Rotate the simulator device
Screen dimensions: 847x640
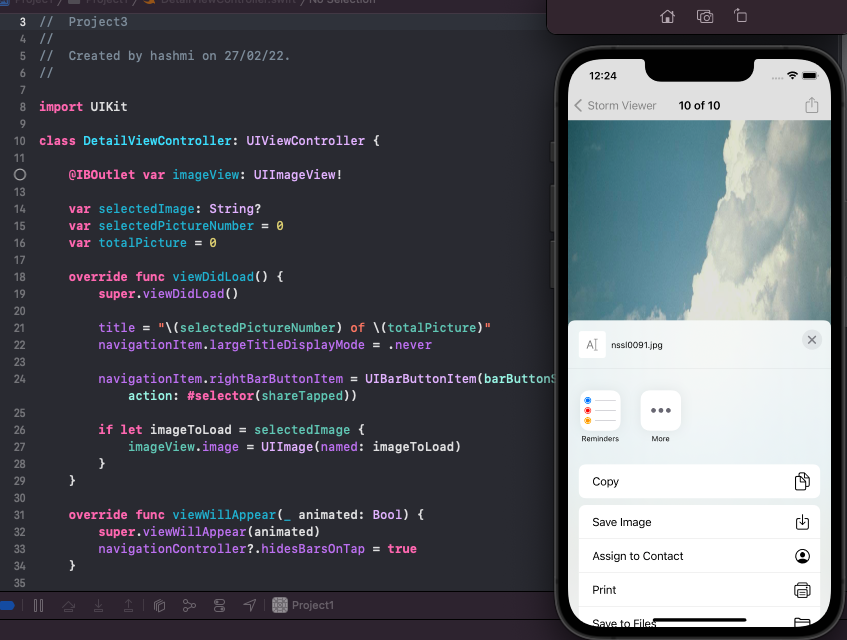(x=741, y=16)
